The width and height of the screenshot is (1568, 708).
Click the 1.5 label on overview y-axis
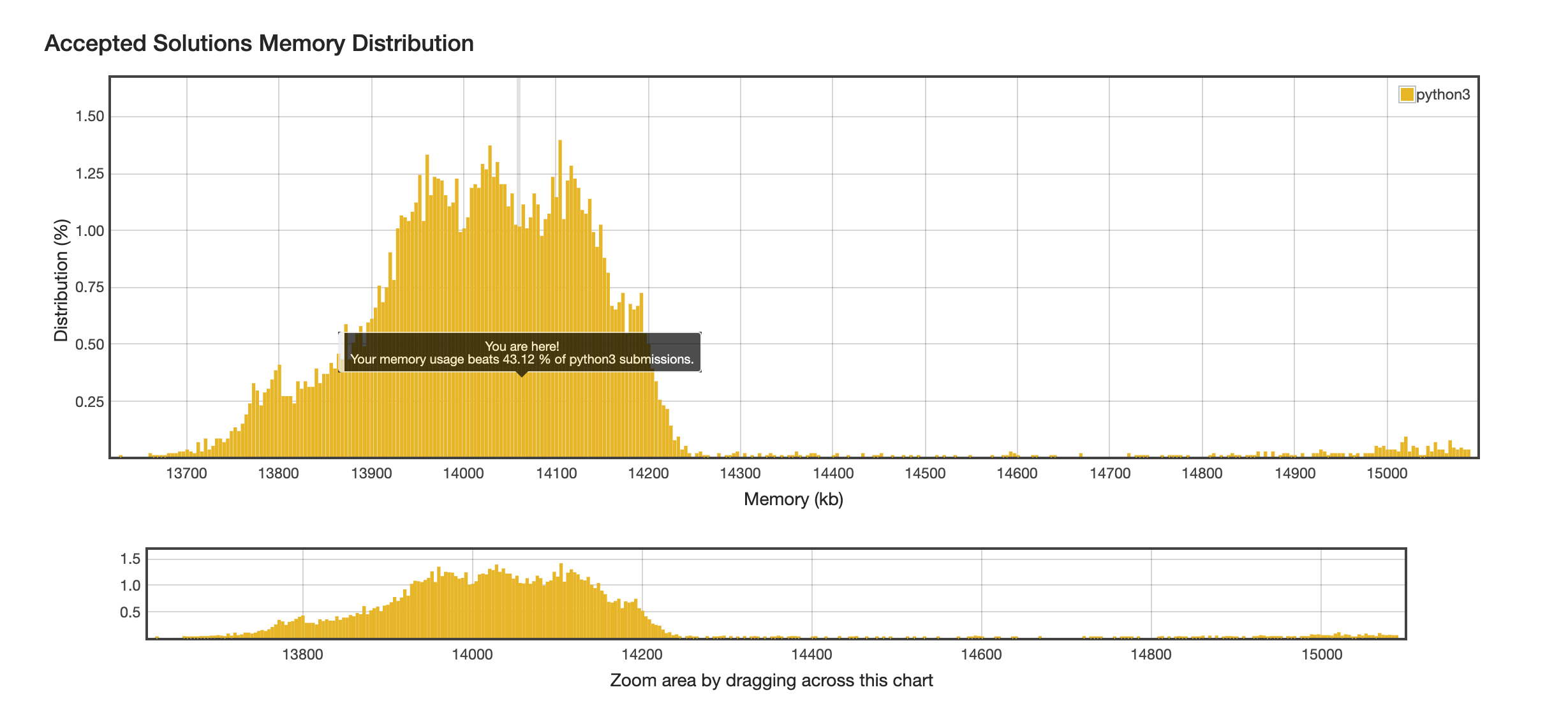click(130, 559)
